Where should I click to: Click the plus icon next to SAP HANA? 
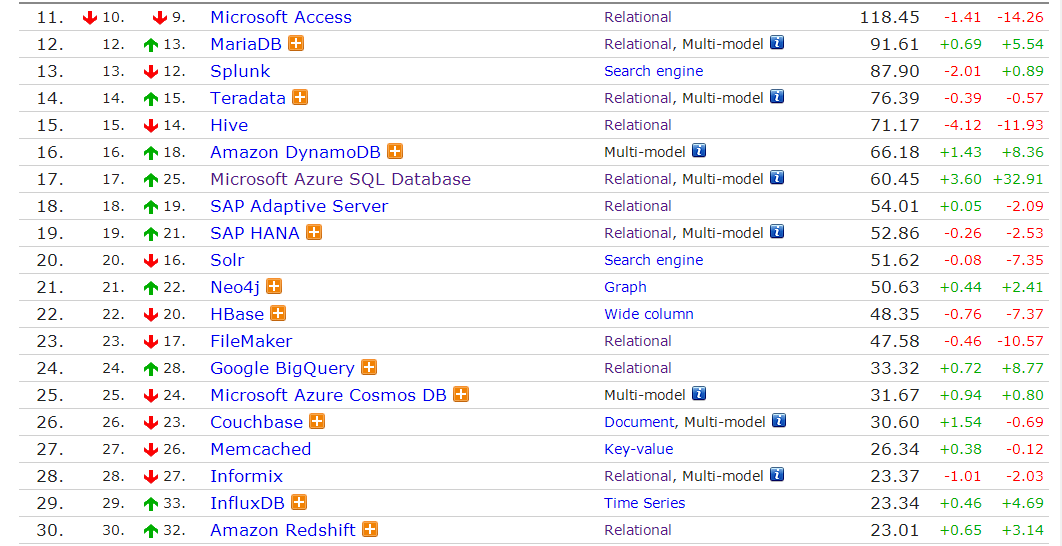point(314,232)
